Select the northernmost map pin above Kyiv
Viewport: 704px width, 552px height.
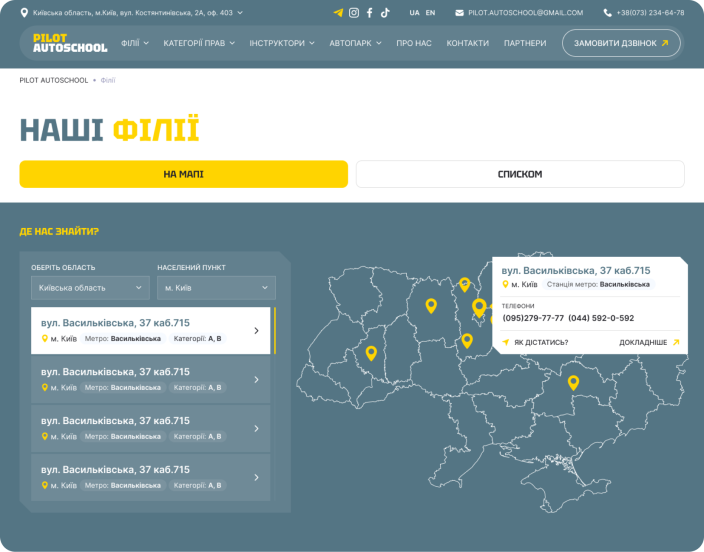pos(465,285)
